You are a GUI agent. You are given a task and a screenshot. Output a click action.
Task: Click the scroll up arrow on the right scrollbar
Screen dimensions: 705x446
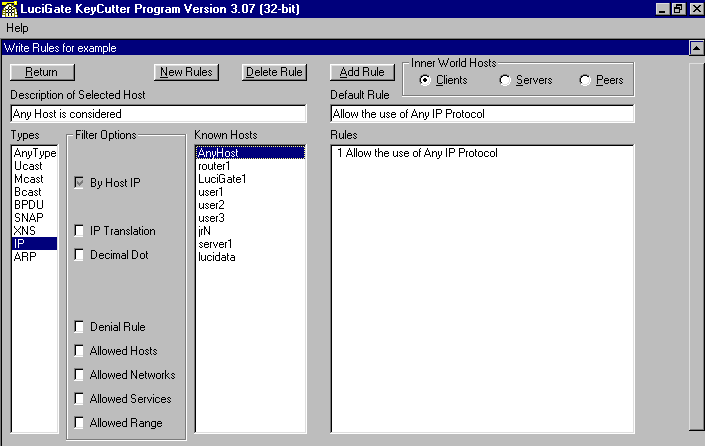click(x=696, y=48)
